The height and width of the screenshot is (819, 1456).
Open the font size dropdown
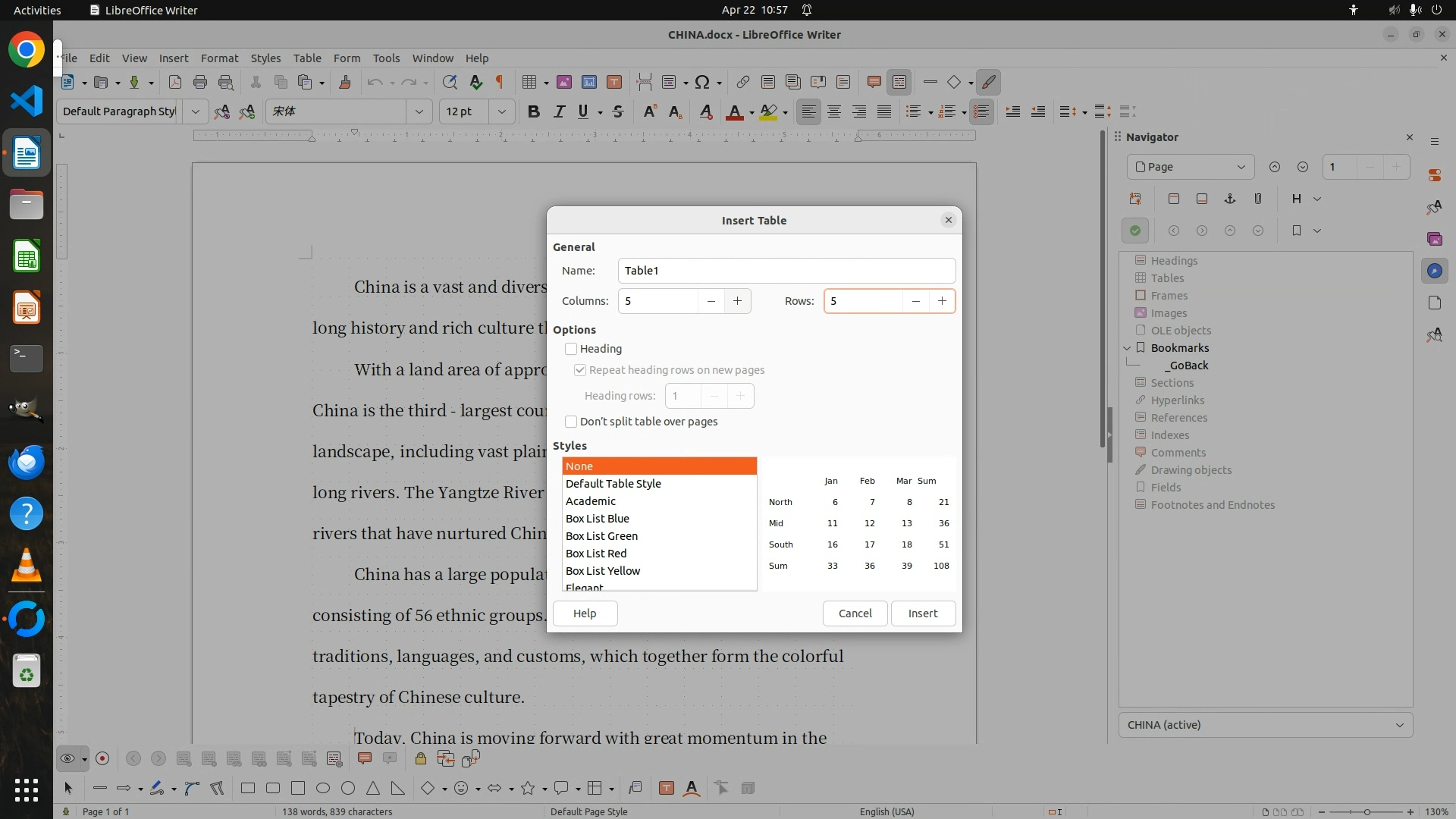501,111
